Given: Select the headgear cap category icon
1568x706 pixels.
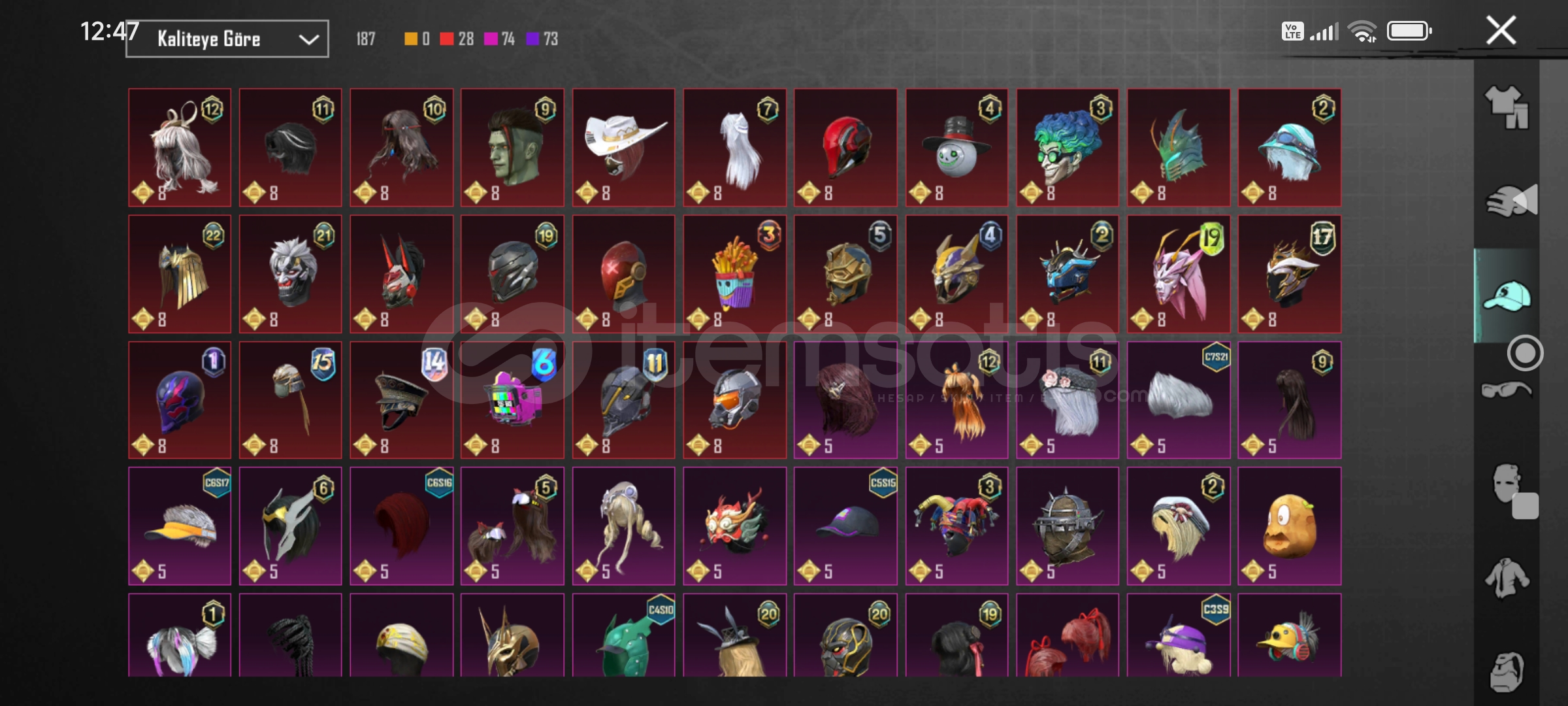Looking at the screenshot, I should tap(1507, 295).
